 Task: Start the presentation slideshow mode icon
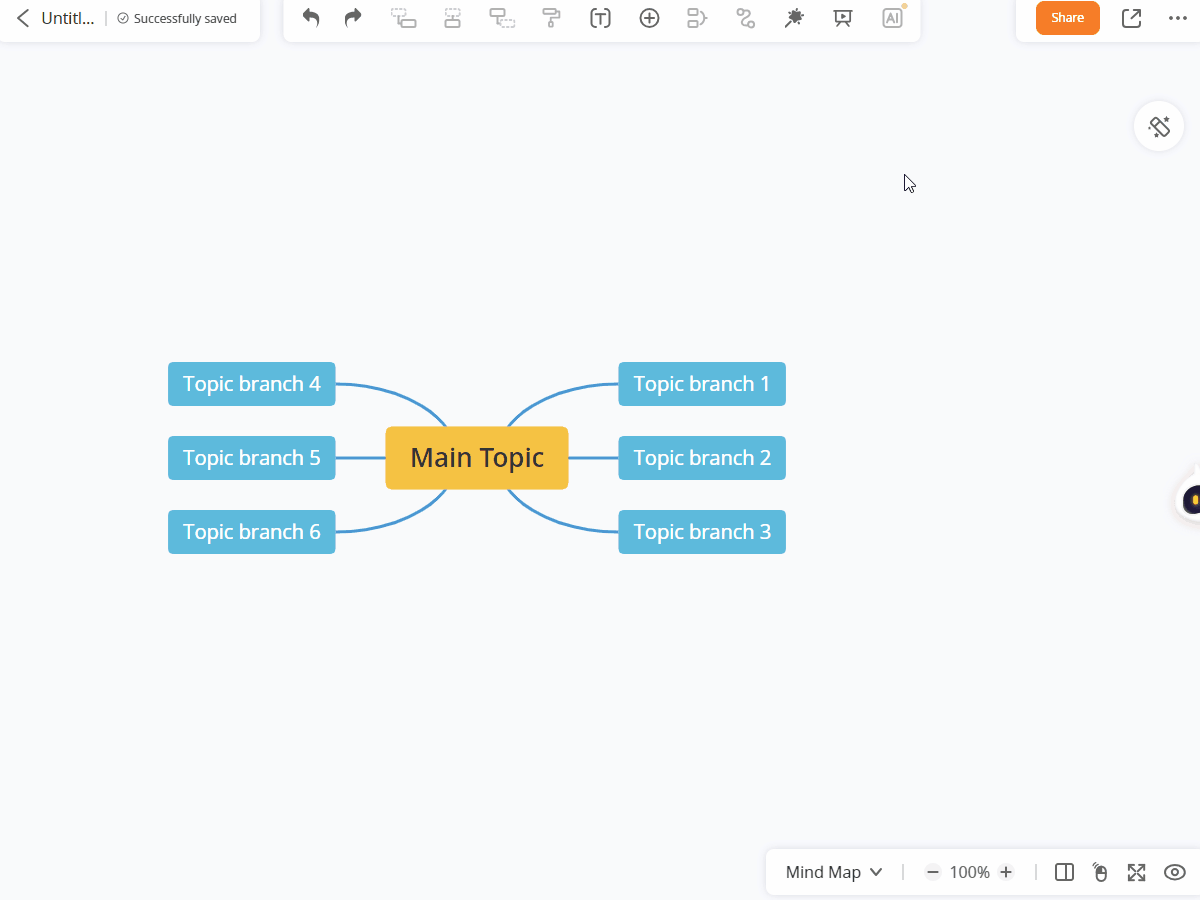click(843, 18)
